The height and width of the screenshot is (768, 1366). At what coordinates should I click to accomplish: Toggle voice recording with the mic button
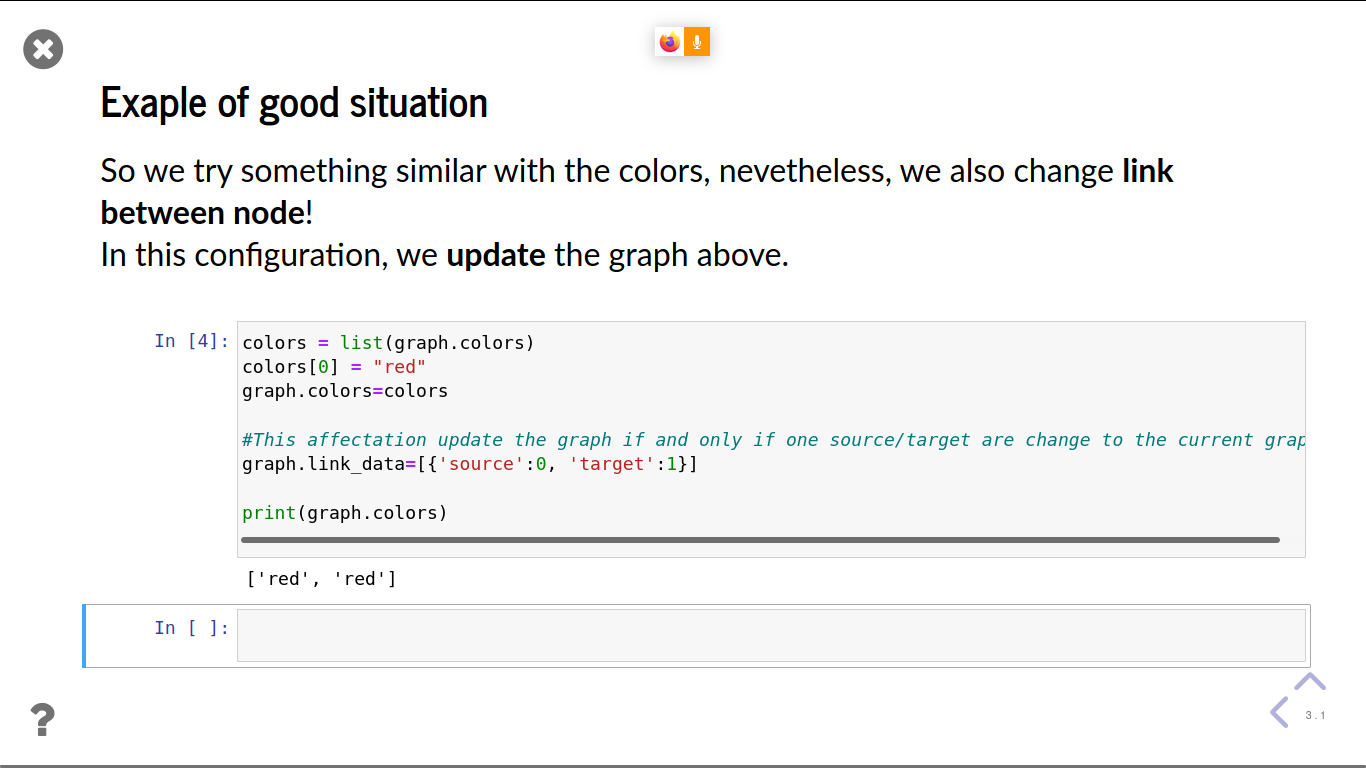pos(696,42)
